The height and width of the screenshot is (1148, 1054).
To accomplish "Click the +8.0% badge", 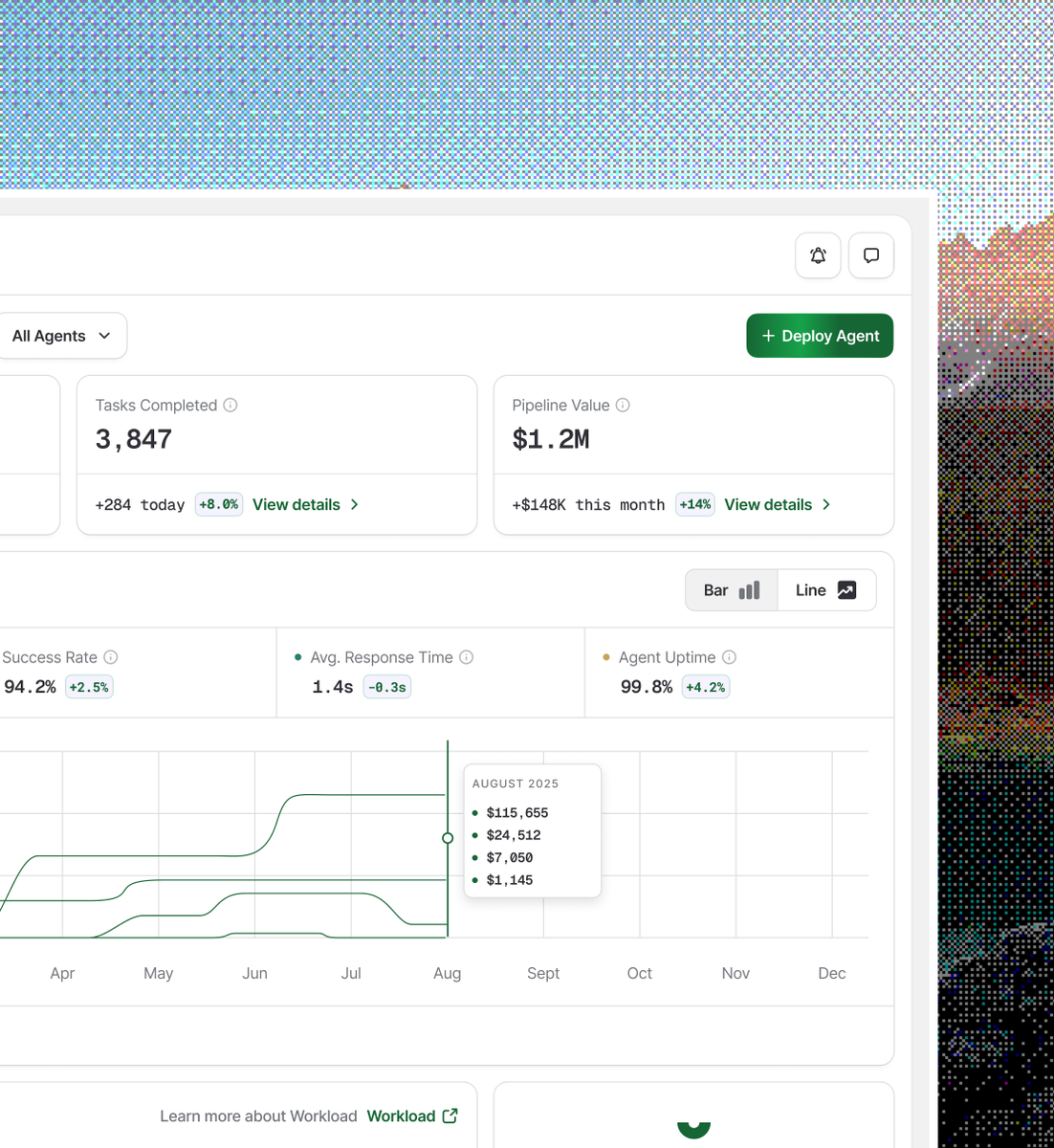I will pyautogui.click(x=219, y=504).
